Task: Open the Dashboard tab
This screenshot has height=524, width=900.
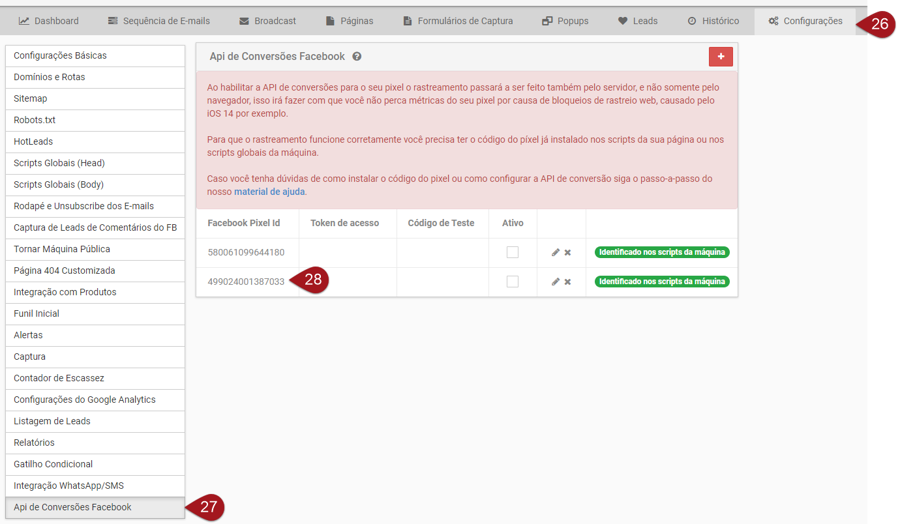Action: coord(49,21)
